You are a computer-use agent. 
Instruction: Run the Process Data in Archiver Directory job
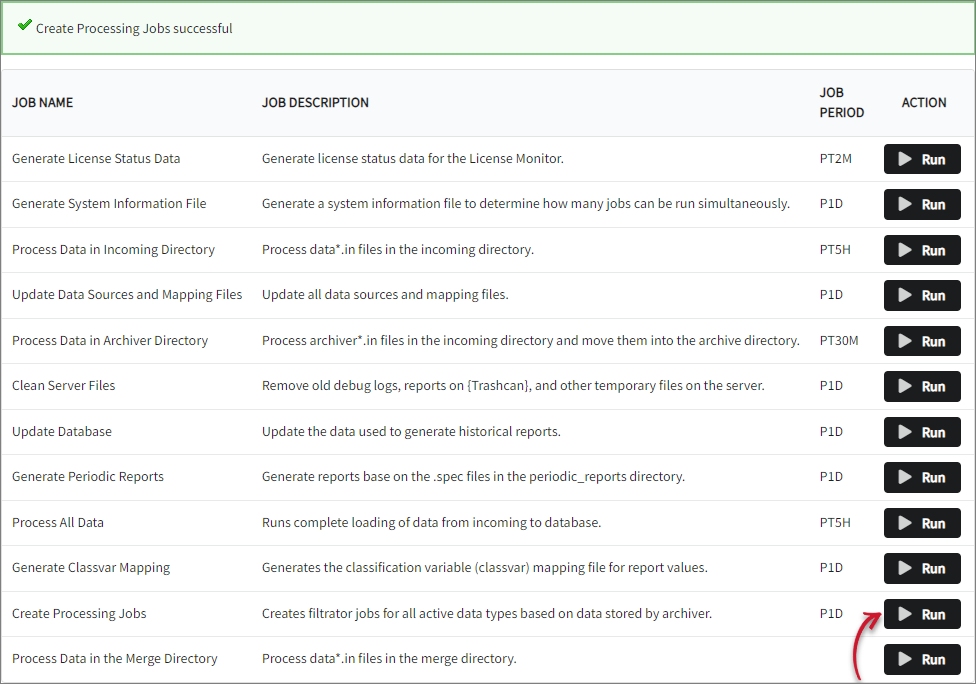[921, 340]
